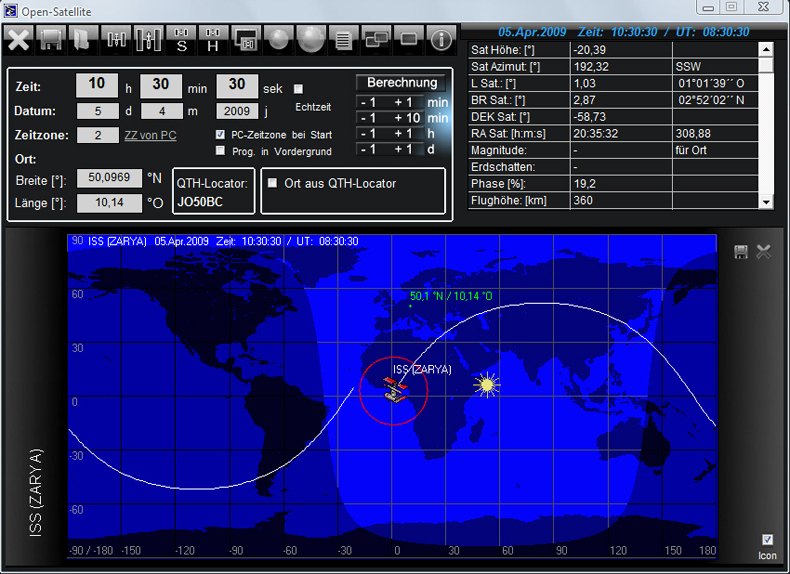Click the data table scrollbar down arrow

click(766, 202)
